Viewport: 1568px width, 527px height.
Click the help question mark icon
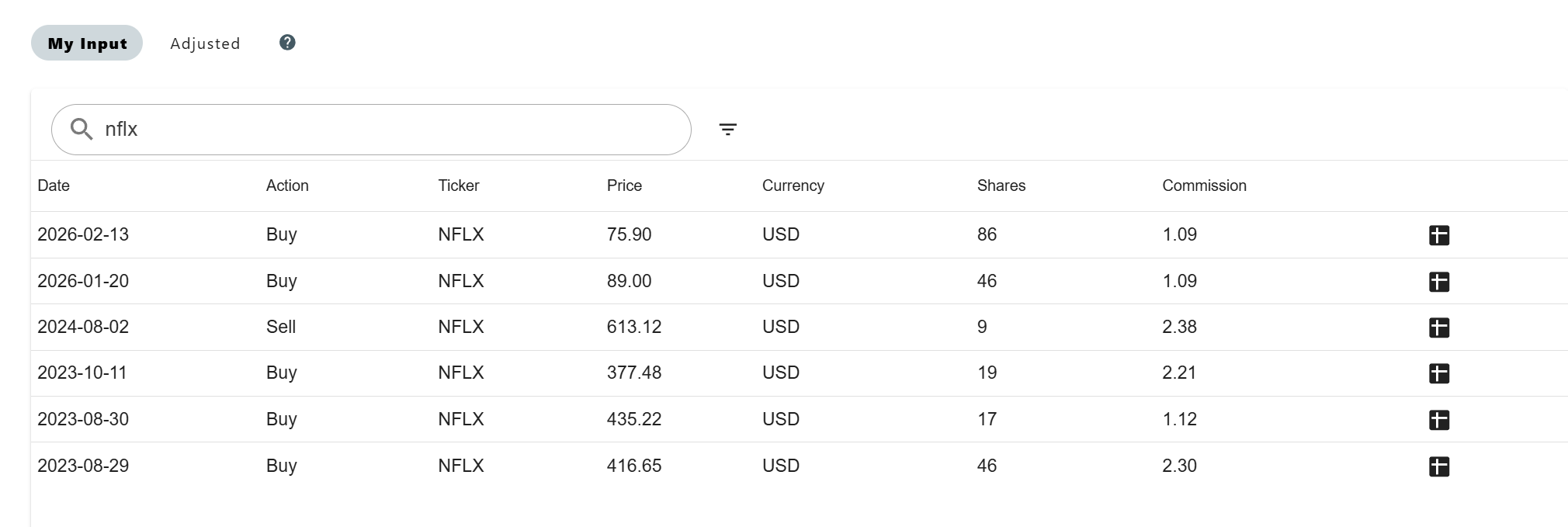287,43
